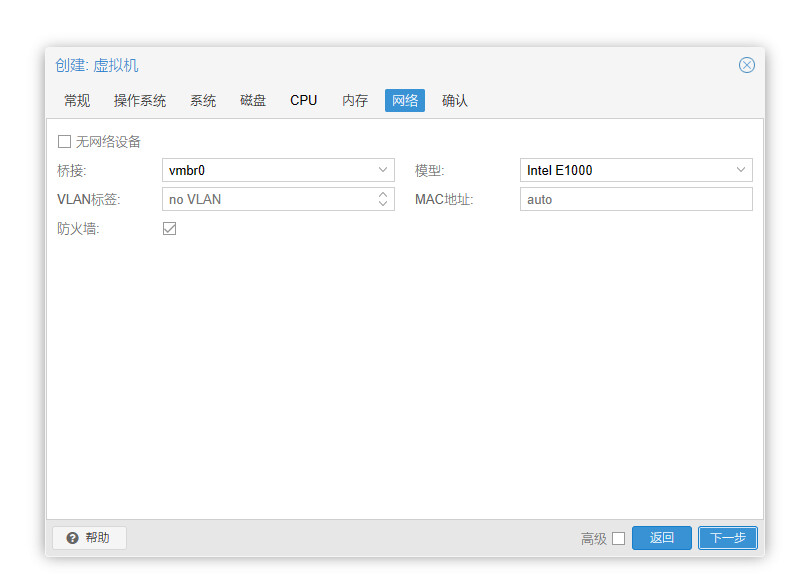The height and width of the screenshot is (582, 790).
Task: Toggle the 高级 checkbox
Action: coord(618,539)
